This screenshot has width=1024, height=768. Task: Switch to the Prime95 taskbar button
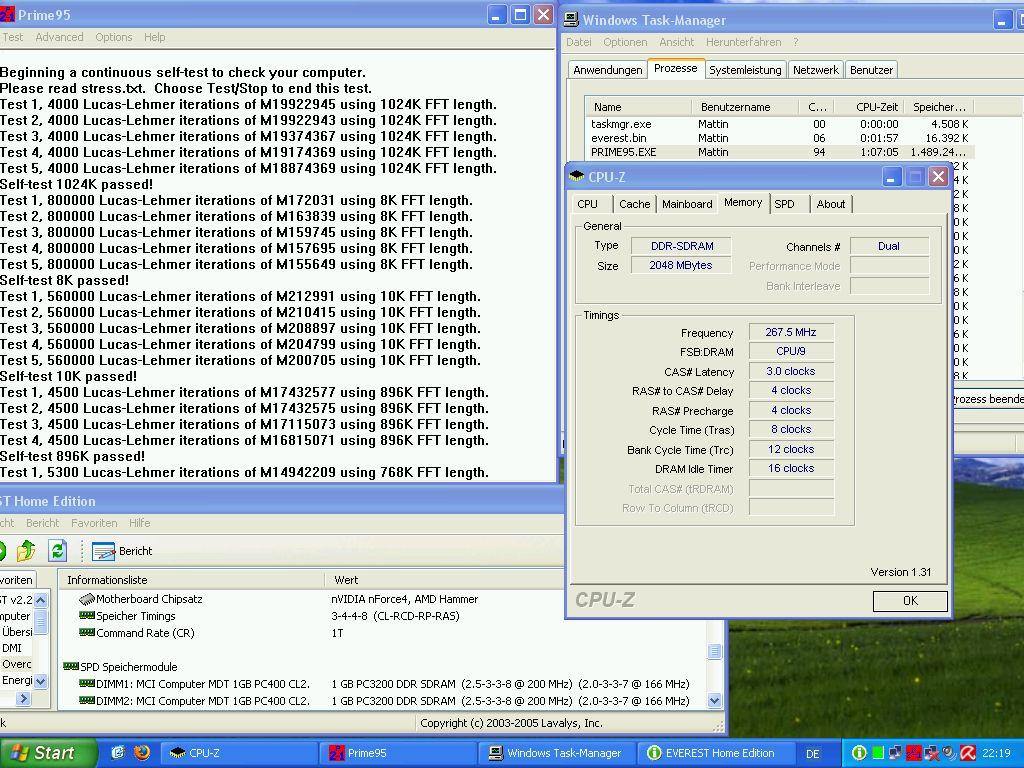pyautogui.click(x=397, y=753)
